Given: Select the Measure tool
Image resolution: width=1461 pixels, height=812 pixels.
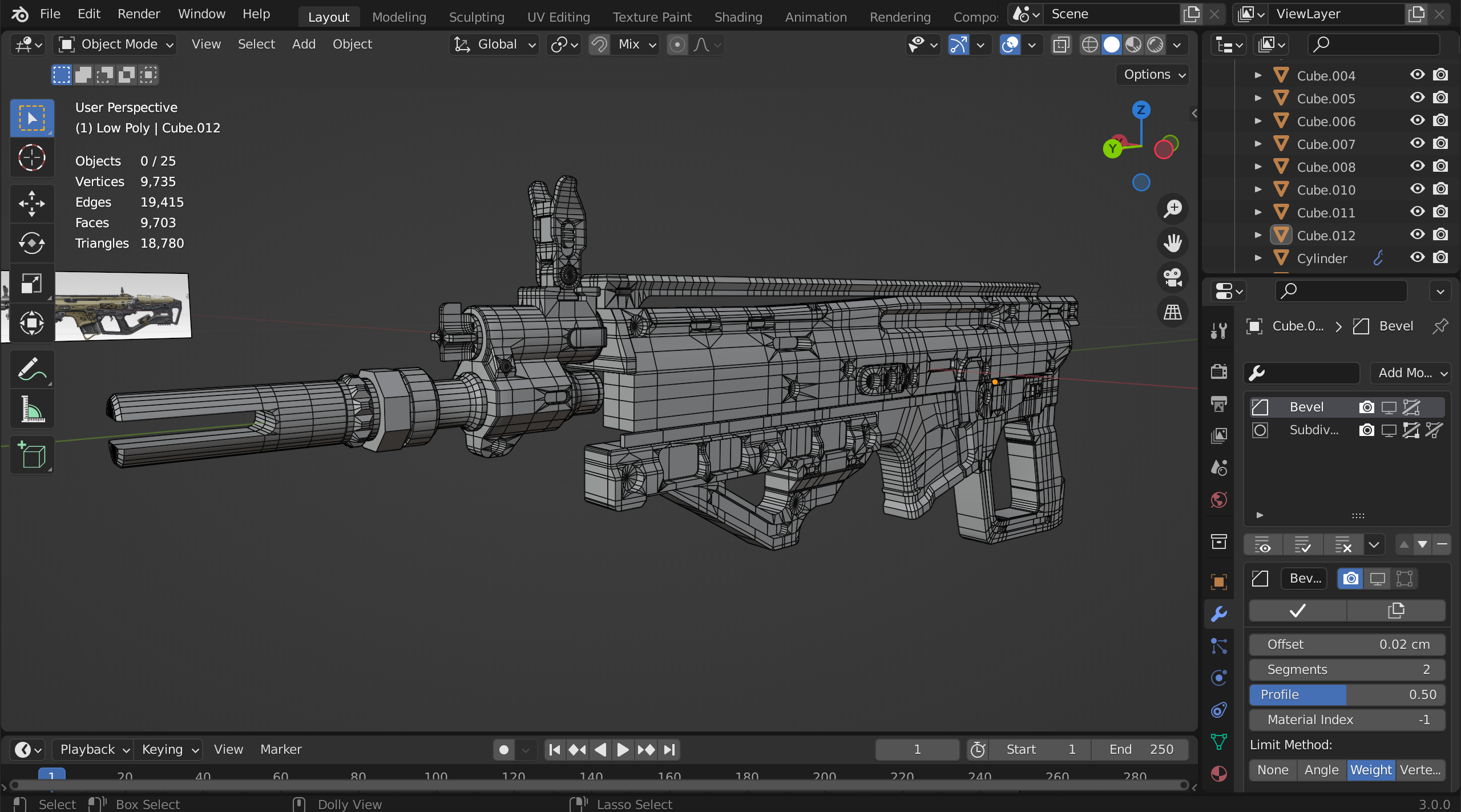Looking at the screenshot, I should [x=32, y=409].
